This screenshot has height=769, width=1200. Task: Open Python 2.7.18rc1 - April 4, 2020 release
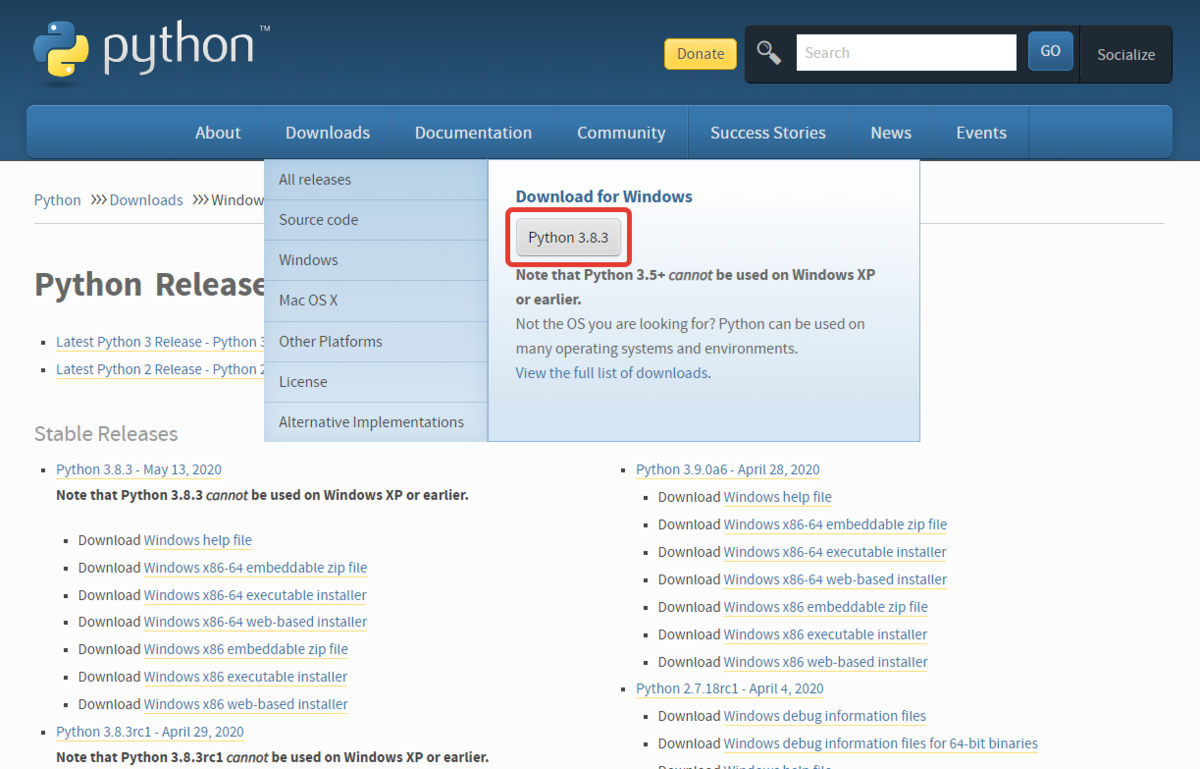coord(730,689)
